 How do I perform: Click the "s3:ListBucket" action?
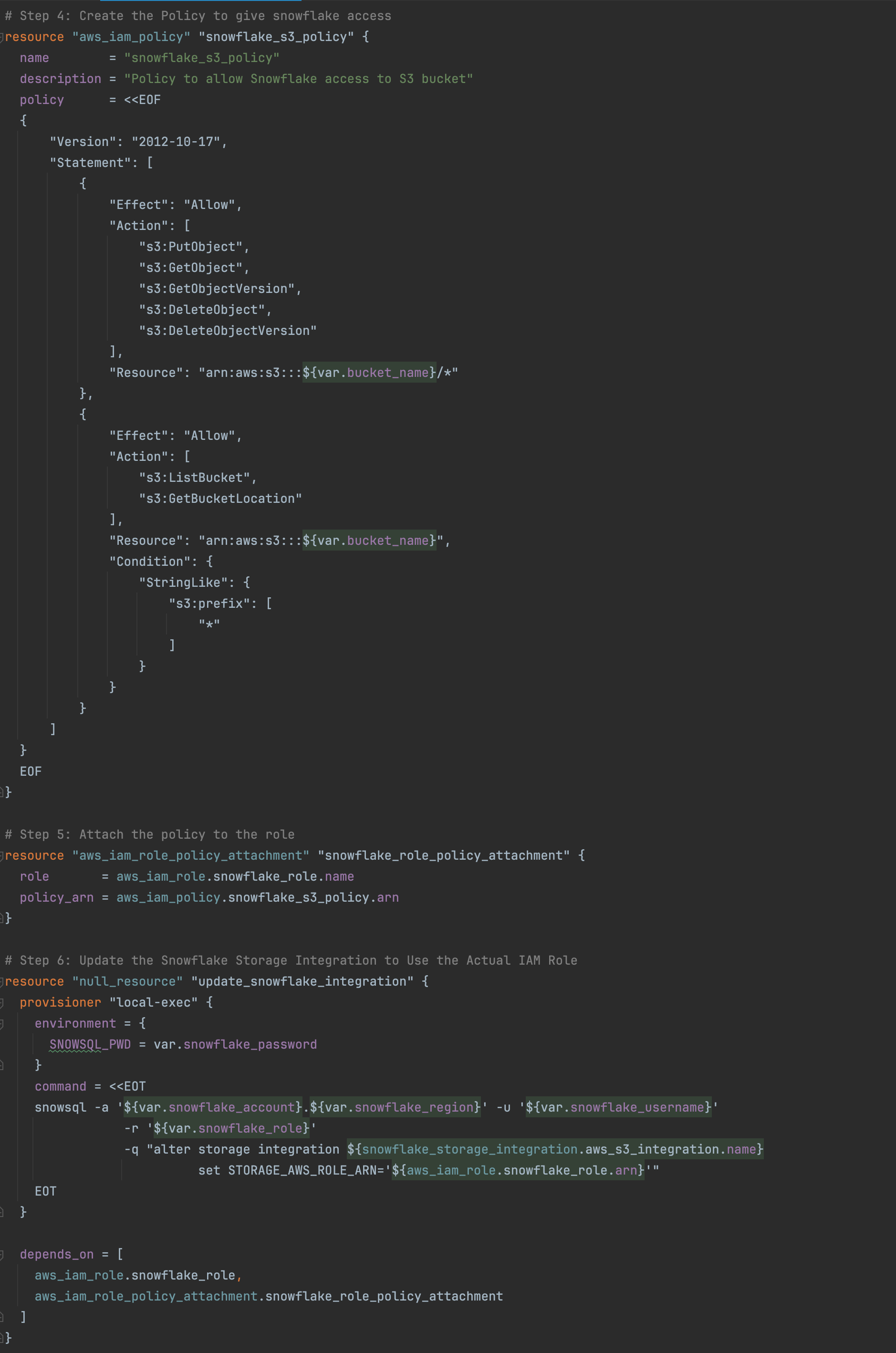point(194,478)
